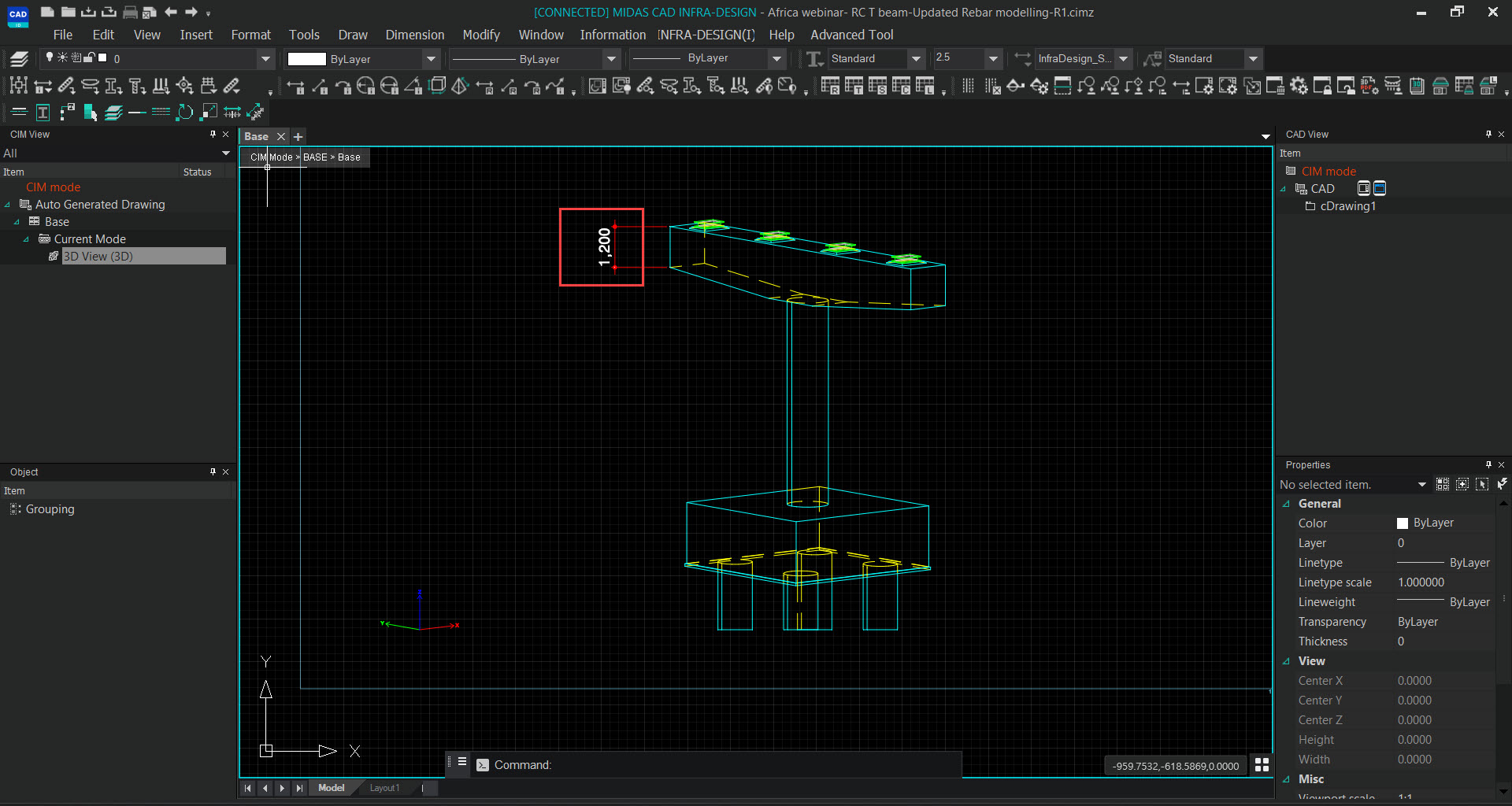Image resolution: width=1512 pixels, height=806 pixels.
Task: Click the double gear settings toolbar icon
Action: pyautogui.click(x=1299, y=86)
